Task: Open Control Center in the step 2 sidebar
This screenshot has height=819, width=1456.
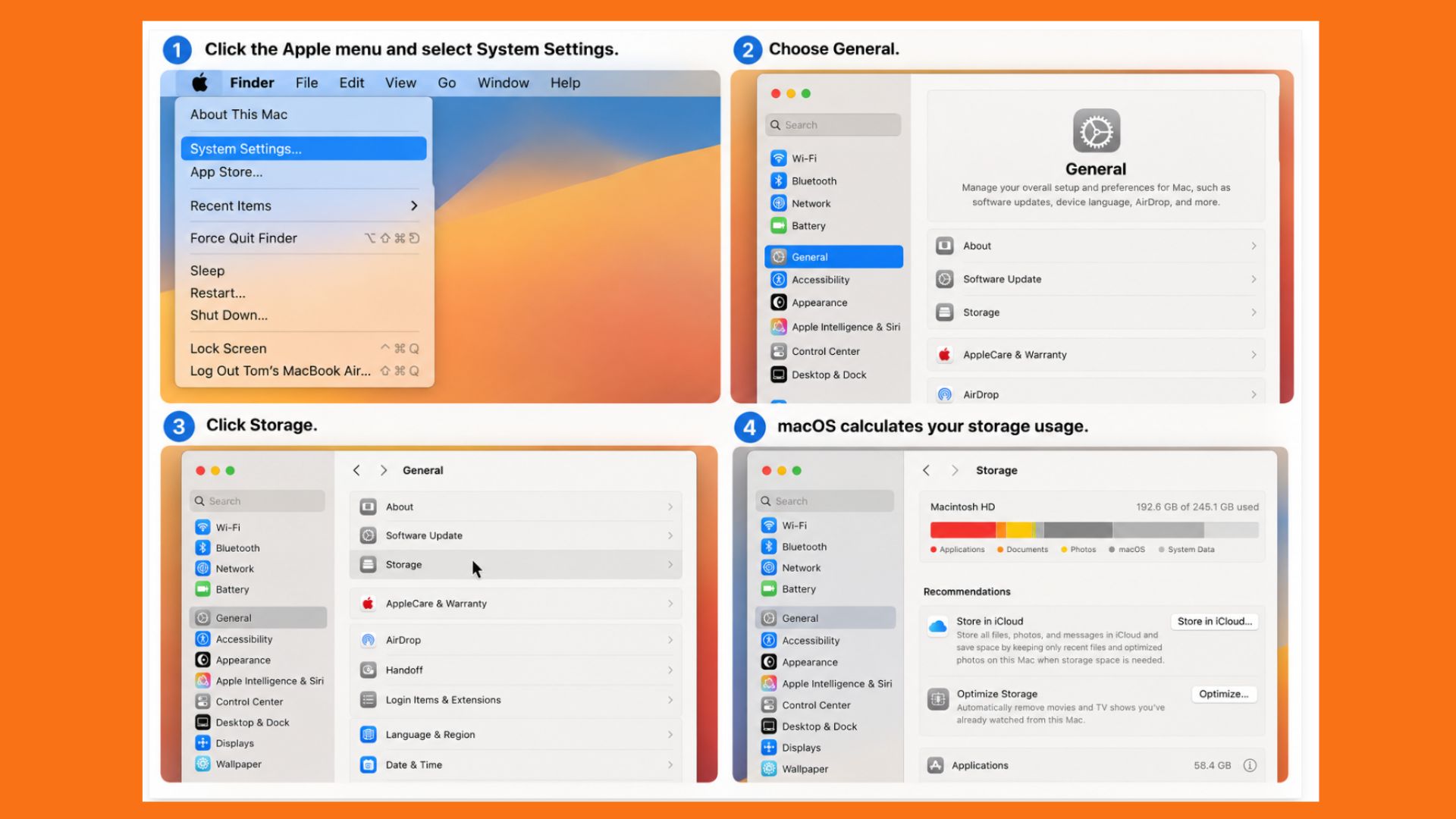Action: point(824,351)
